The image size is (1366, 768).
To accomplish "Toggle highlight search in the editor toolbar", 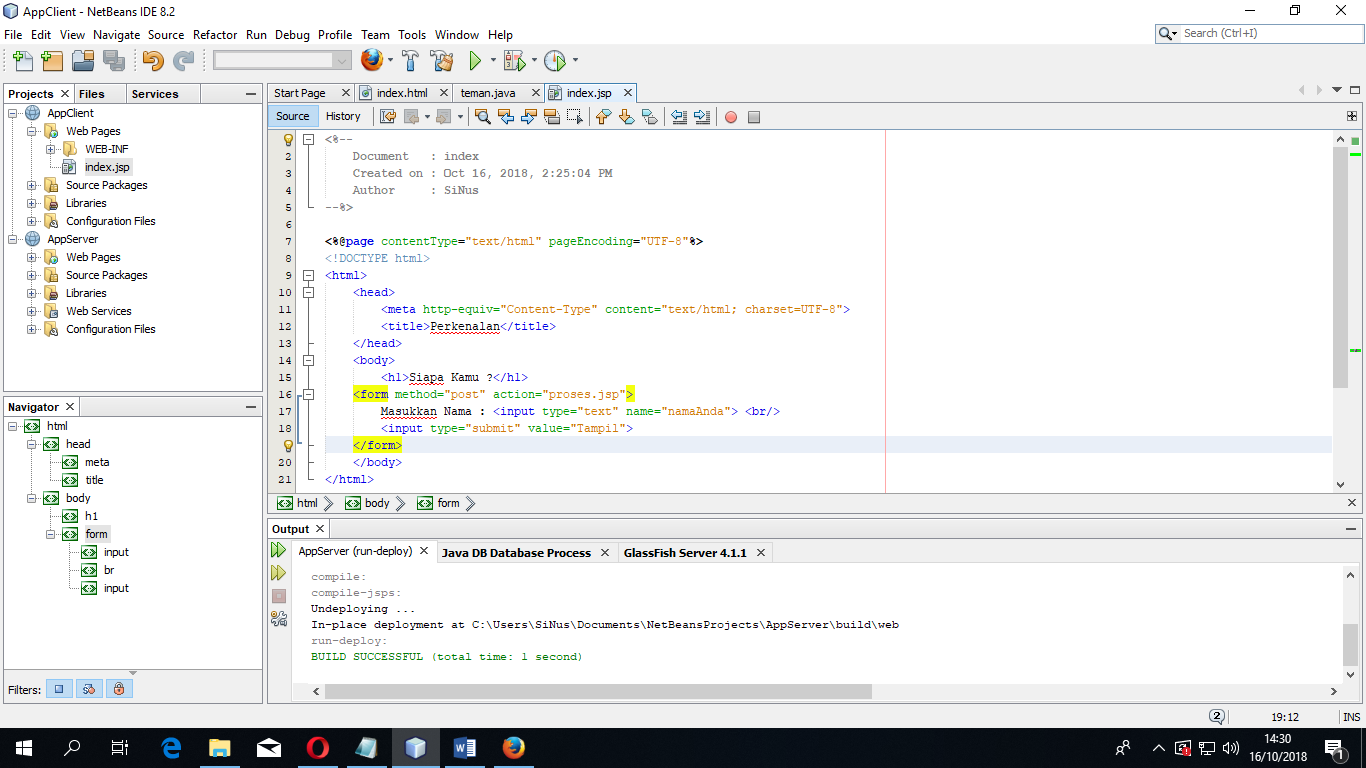I will tap(552, 117).
